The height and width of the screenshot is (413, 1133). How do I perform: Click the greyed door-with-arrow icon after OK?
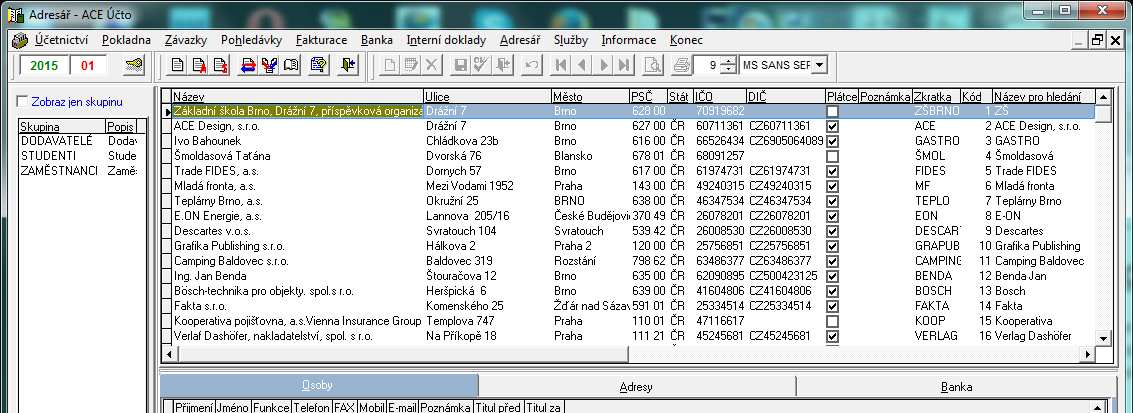[503, 66]
